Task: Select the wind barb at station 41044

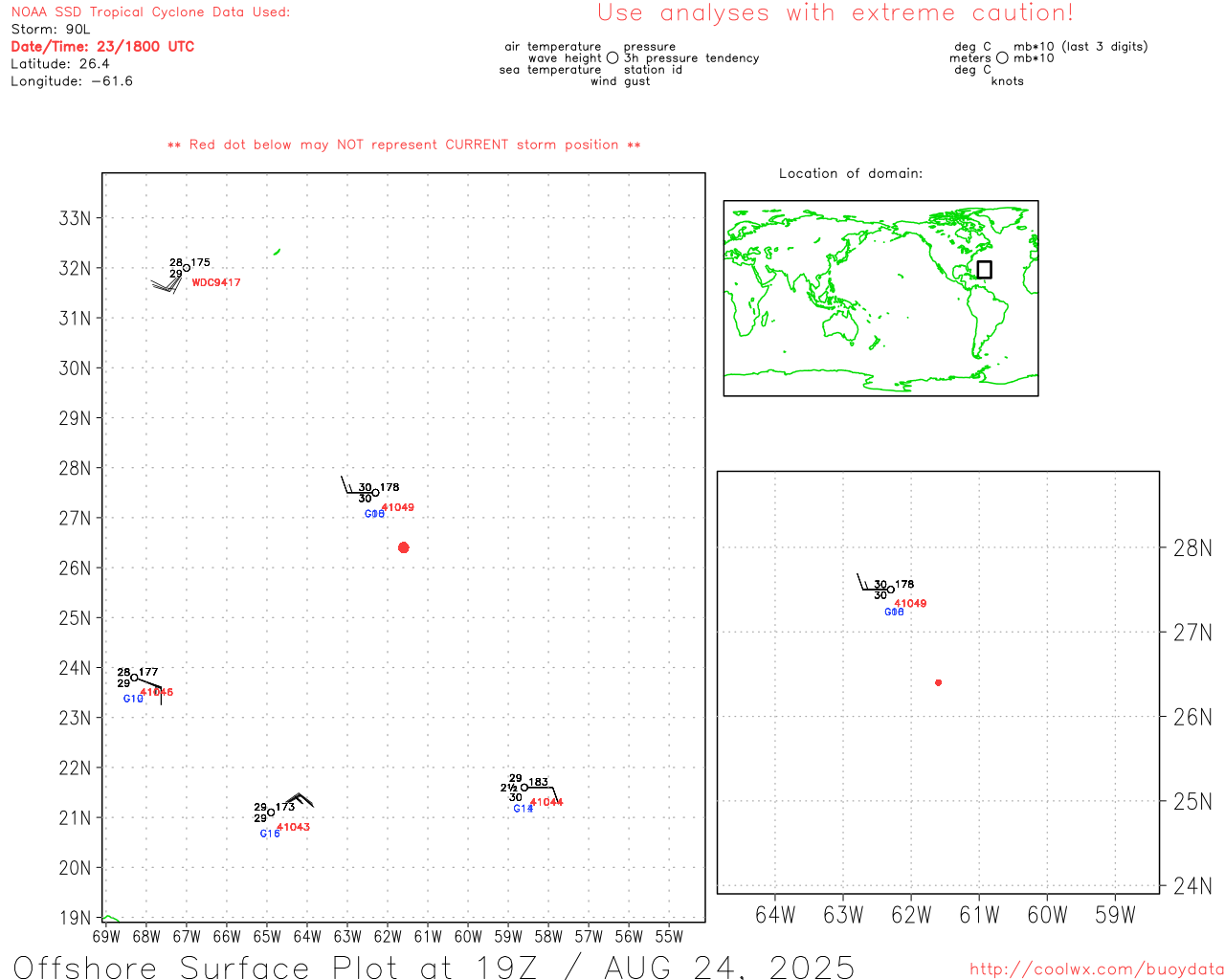Action: (x=544, y=794)
